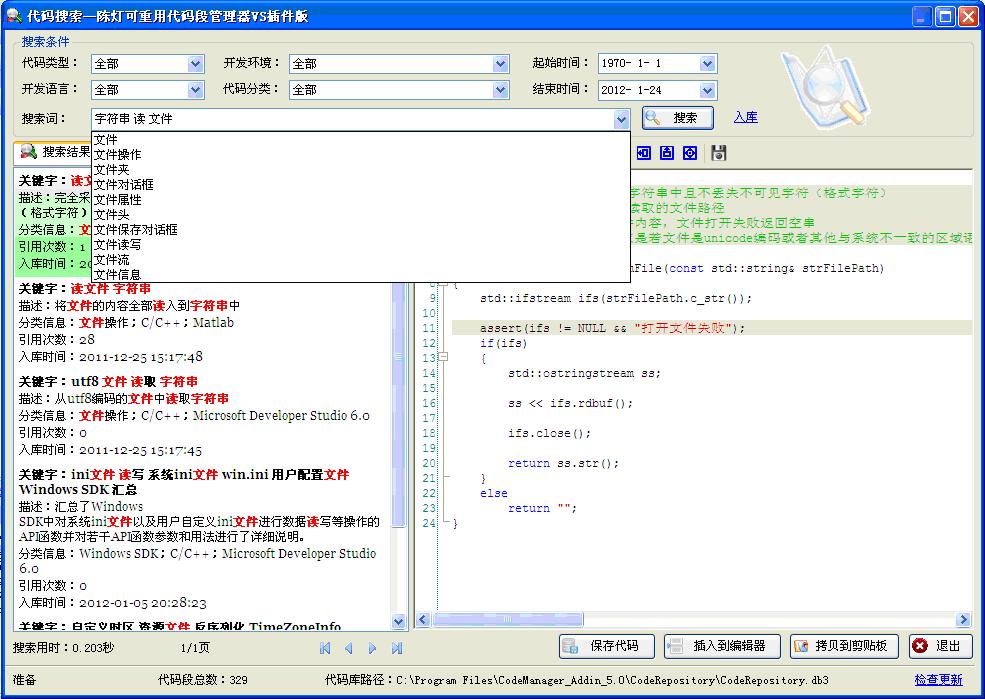Go to the next results page
The width and height of the screenshot is (985, 699).
pyautogui.click(x=373, y=648)
